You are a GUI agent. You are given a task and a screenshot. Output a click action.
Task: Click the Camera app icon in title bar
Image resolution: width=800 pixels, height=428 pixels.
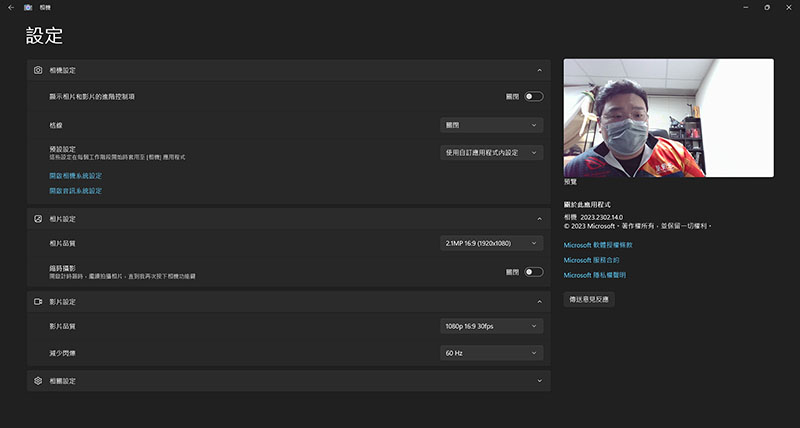click(x=28, y=8)
